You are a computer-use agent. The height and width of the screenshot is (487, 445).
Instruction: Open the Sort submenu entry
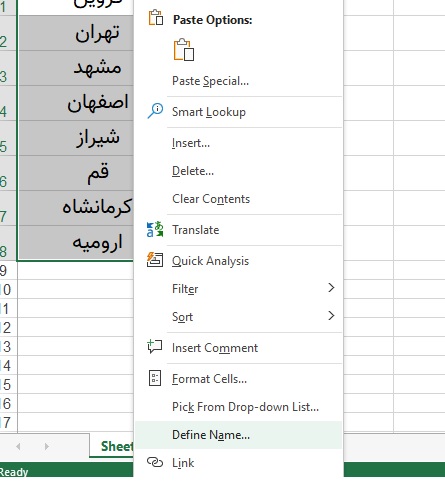coord(238,317)
